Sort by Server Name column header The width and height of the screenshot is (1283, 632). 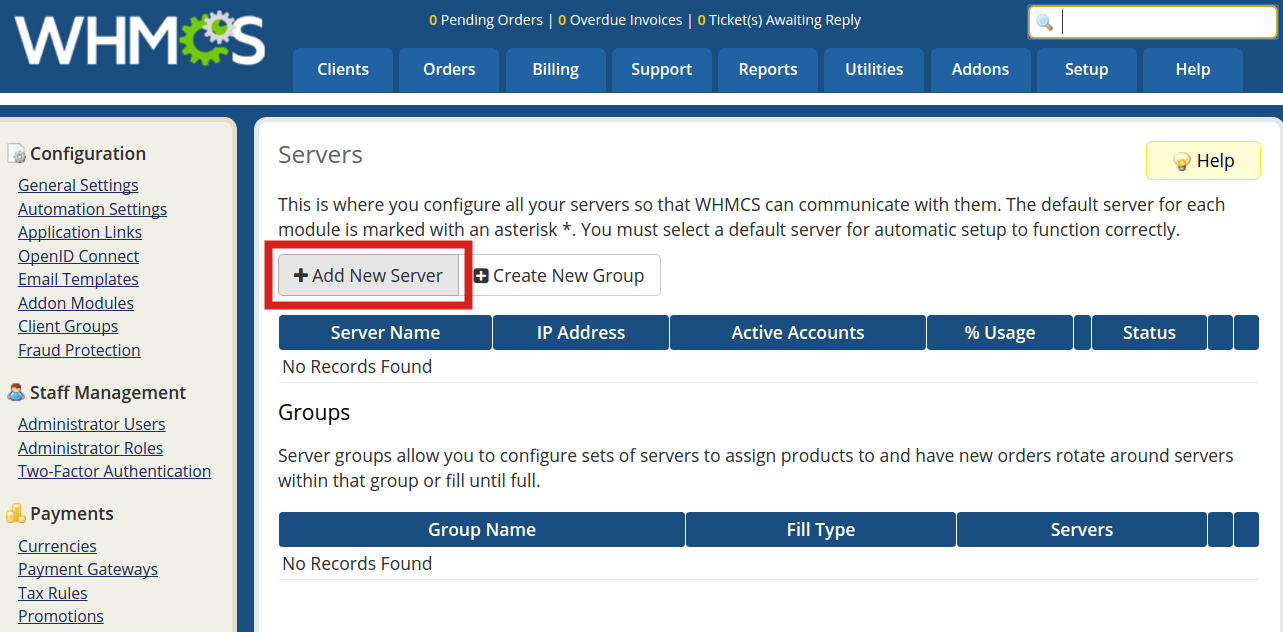coord(385,333)
